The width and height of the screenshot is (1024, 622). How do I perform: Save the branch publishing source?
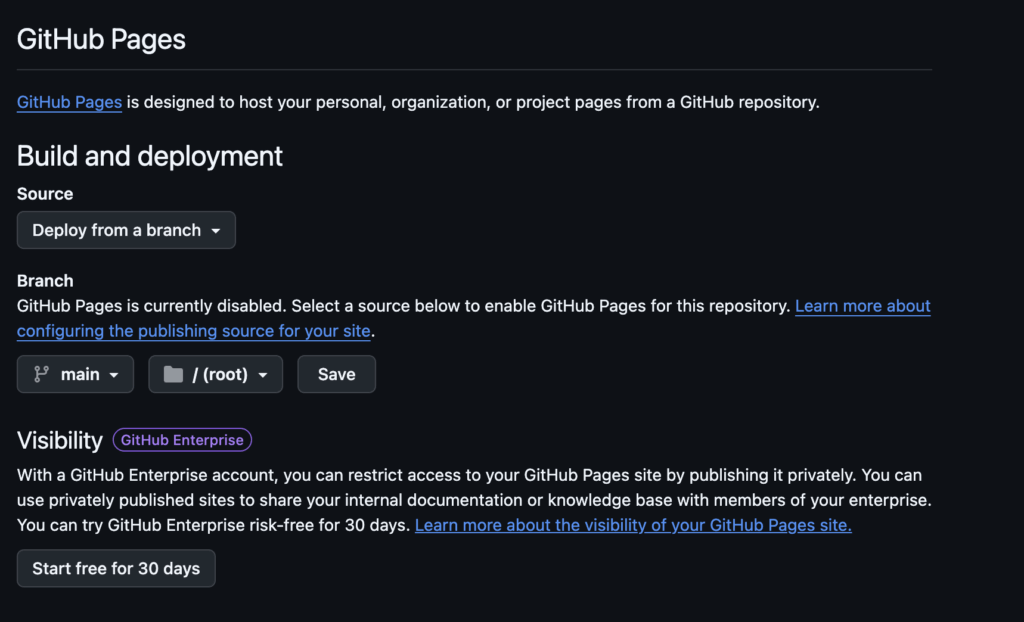click(x=336, y=374)
